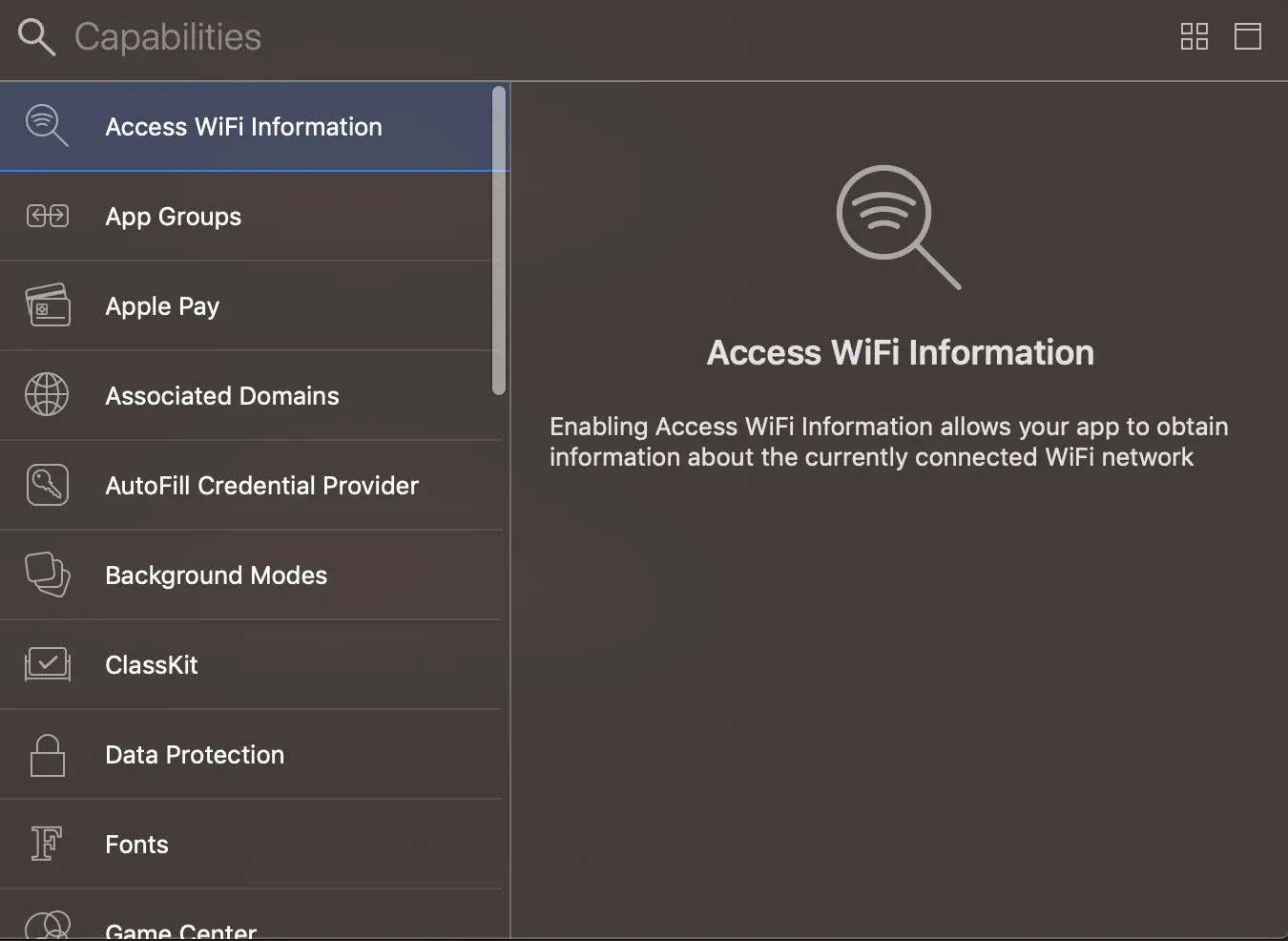
Task: Click the Fonts letter F icon
Action: [x=47, y=844]
